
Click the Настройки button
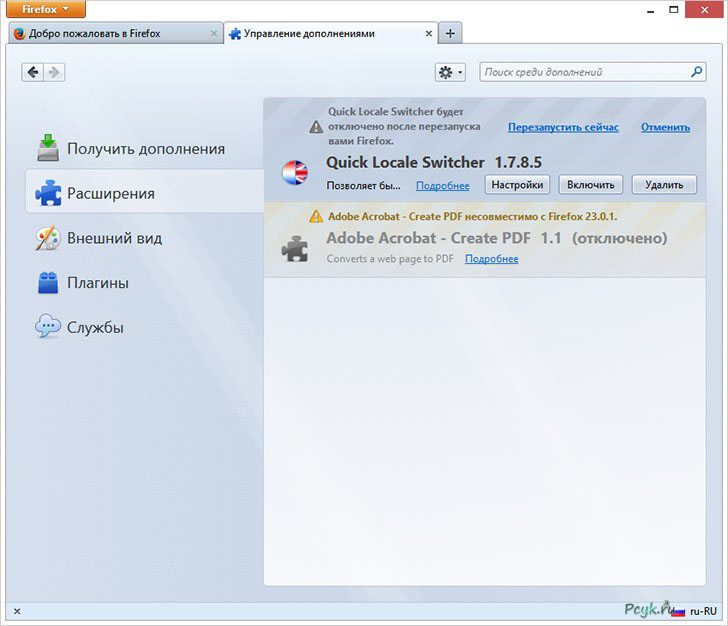(517, 185)
